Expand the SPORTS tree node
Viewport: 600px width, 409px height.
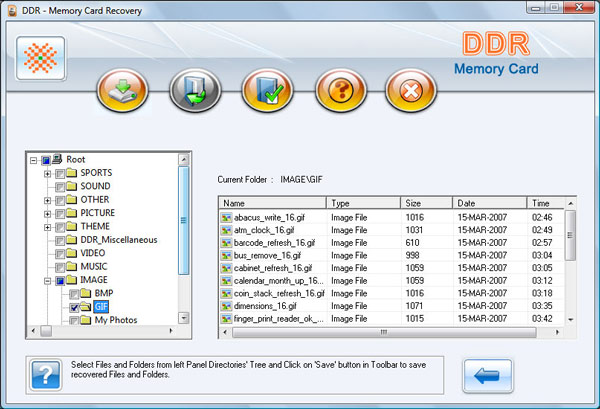(x=47, y=174)
